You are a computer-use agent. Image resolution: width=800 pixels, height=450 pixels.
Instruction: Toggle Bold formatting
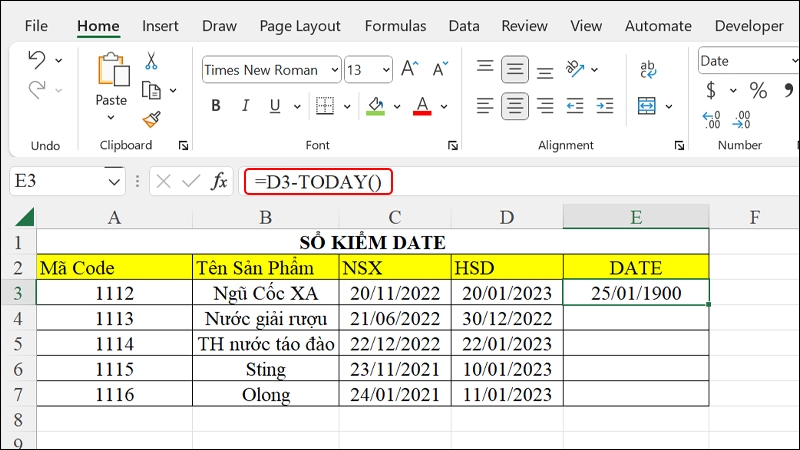click(x=216, y=106)
